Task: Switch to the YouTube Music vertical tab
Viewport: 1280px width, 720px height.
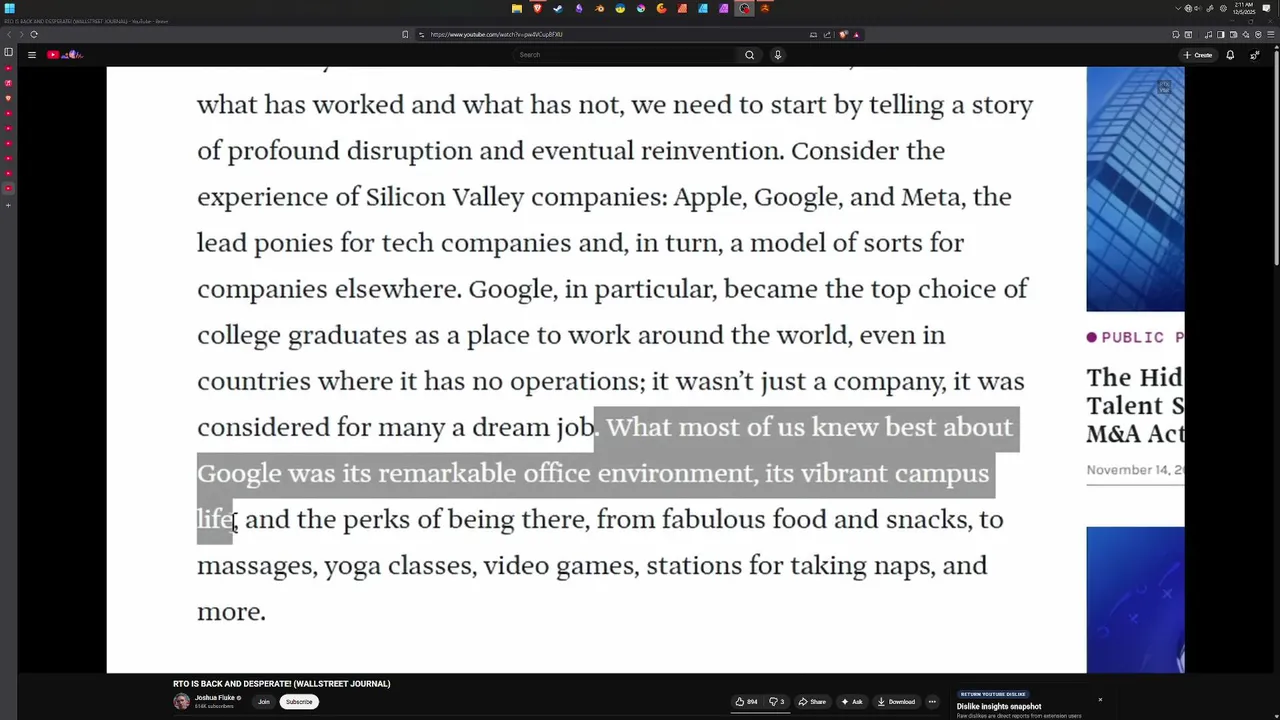Action: 8,83
